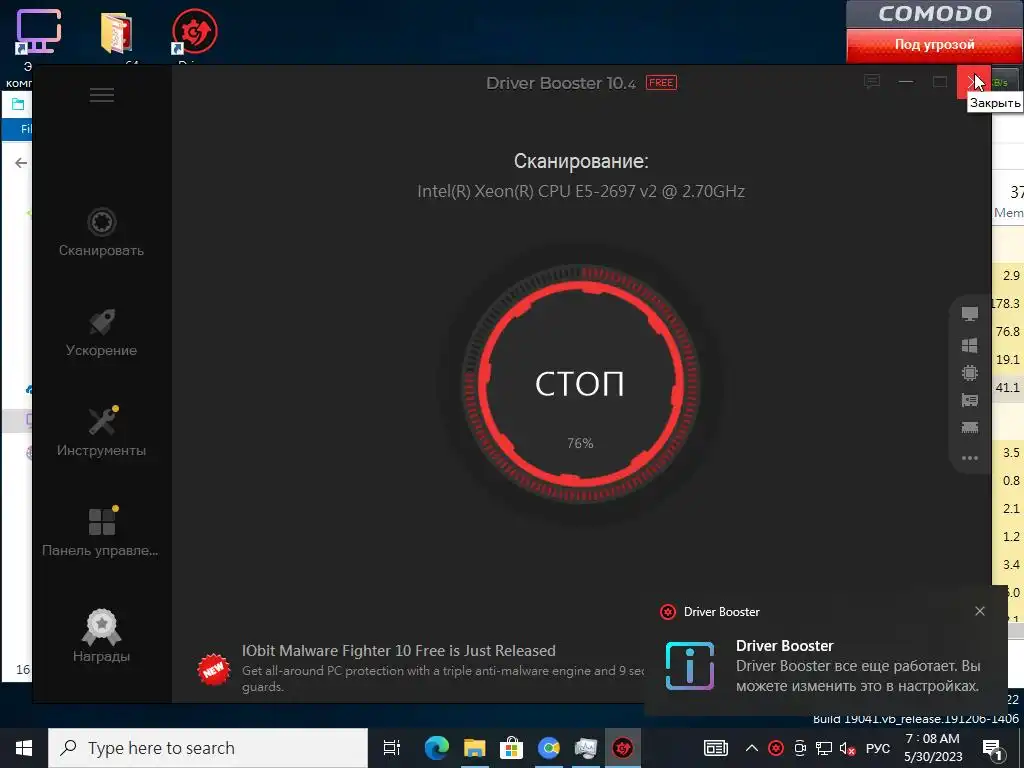Image resolution: width=1024 pixels, height=768 pixels.
Task: Select the 178.3 memory cell in Task Manager
Action: [x=1007, y=304]
